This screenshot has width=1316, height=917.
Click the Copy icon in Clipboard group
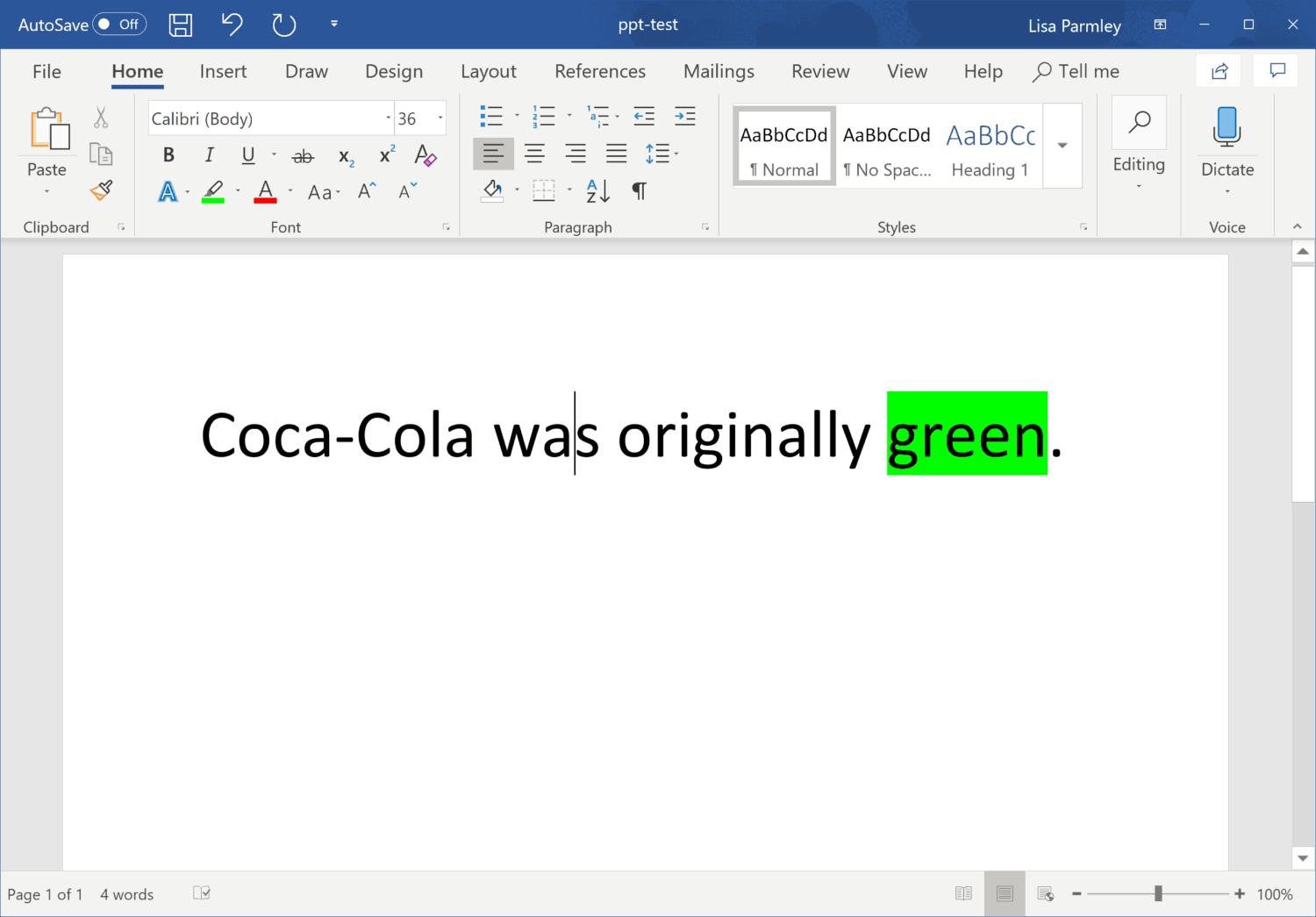click(x=101, y=154)
